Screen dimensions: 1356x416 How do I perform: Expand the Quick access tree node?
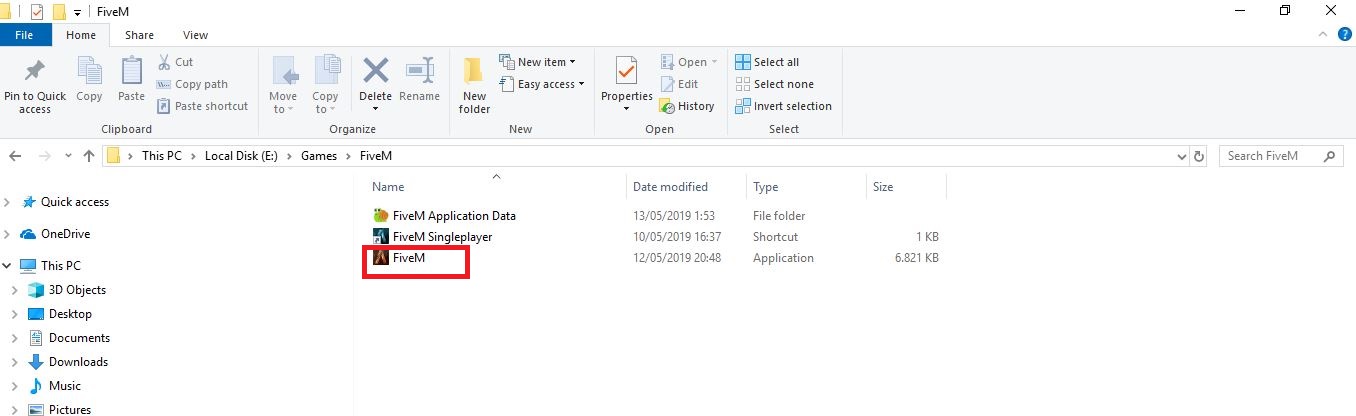coord(8,202)
